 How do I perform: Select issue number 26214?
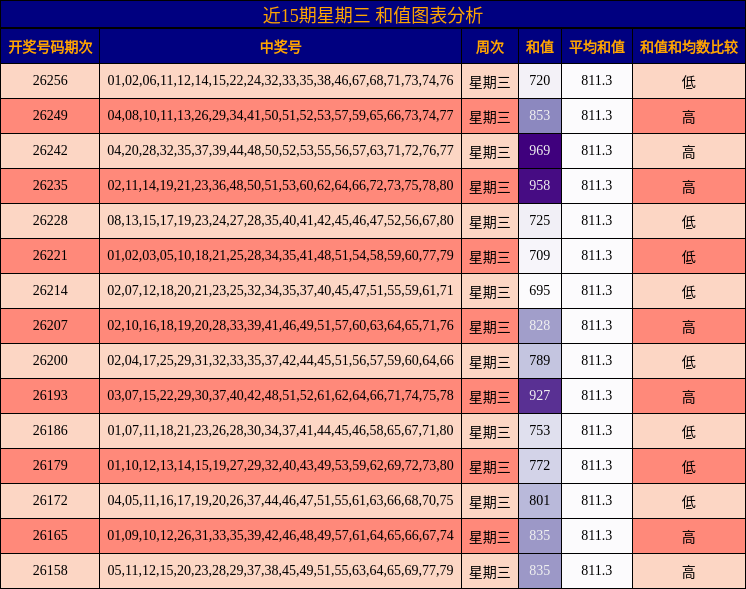50,290
